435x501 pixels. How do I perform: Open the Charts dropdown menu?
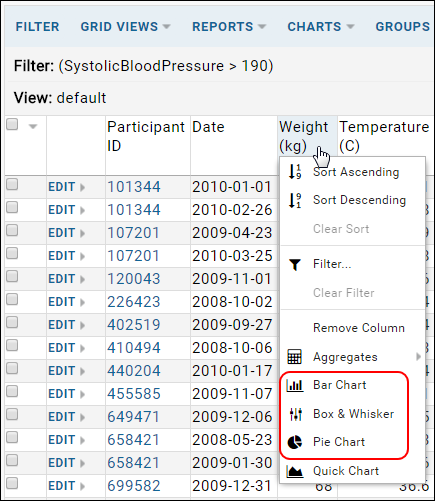(x=321, y=27)
